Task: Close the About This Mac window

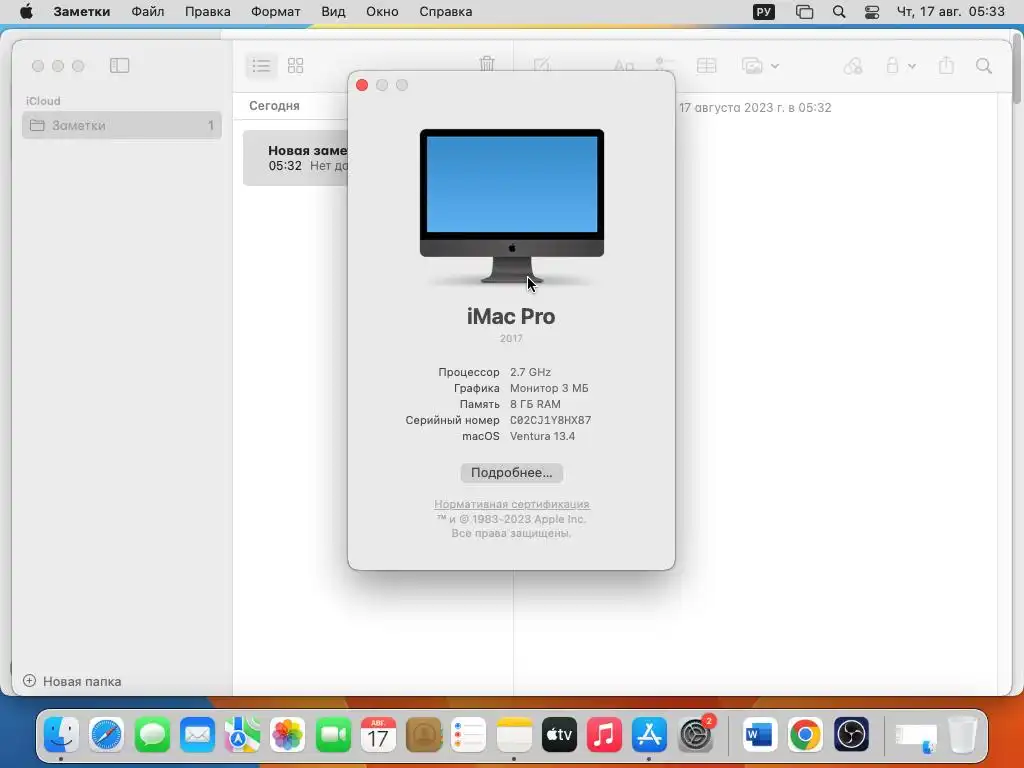Action: pos(362,85)
